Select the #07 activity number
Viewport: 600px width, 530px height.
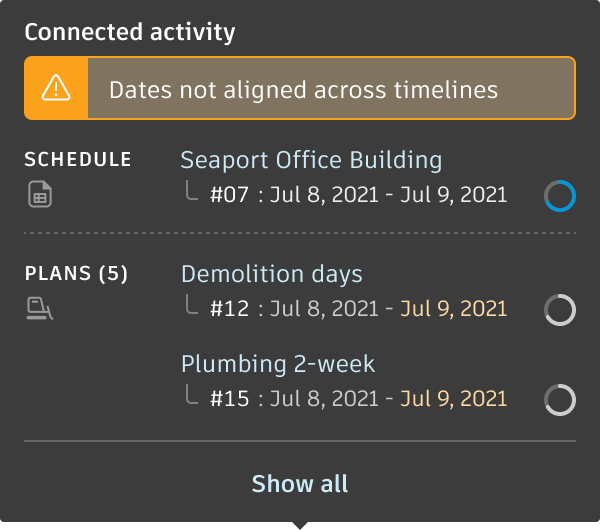[229, 195]
